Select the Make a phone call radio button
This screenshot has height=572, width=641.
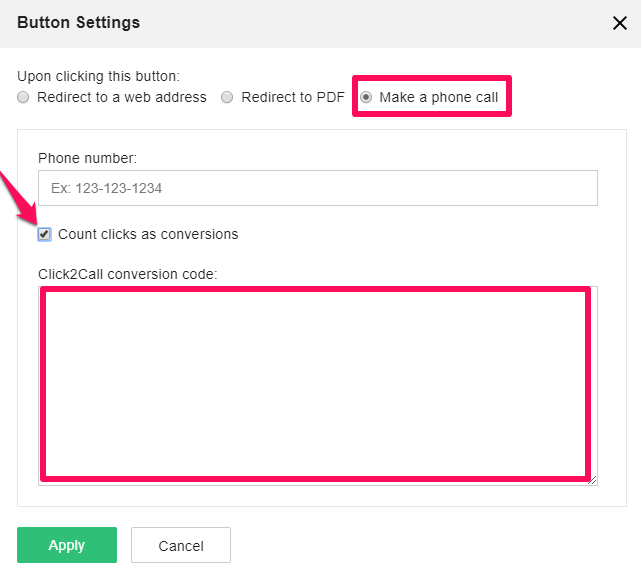[x=366, y=98]
